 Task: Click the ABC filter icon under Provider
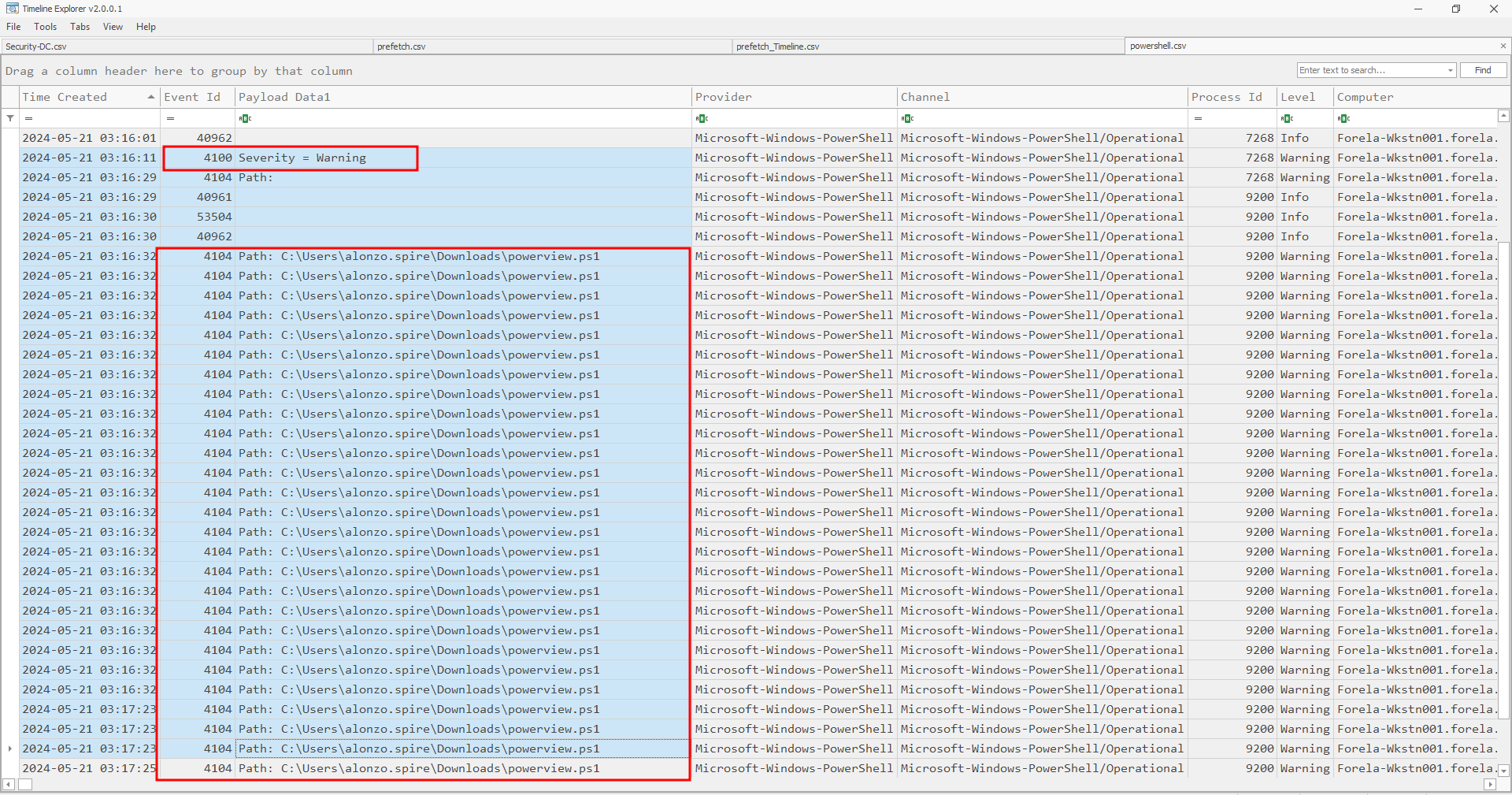(702, 118)
